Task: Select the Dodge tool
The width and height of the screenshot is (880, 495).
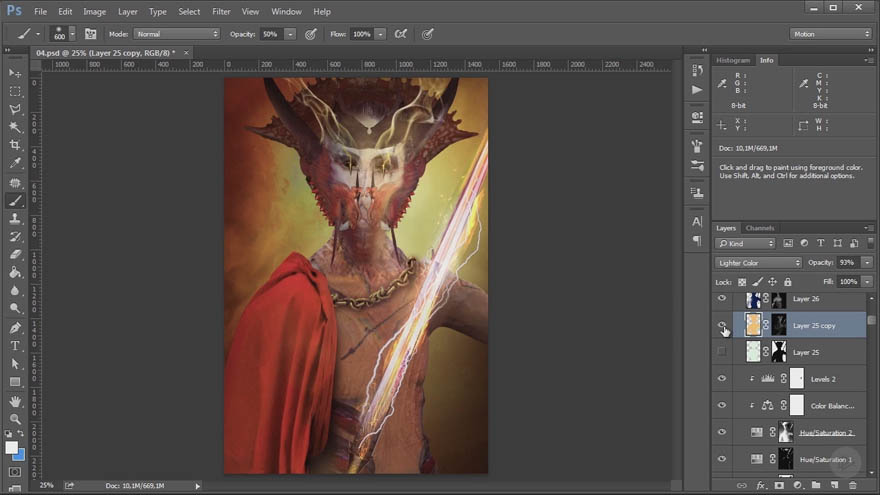Action: [x=15, y=308]
